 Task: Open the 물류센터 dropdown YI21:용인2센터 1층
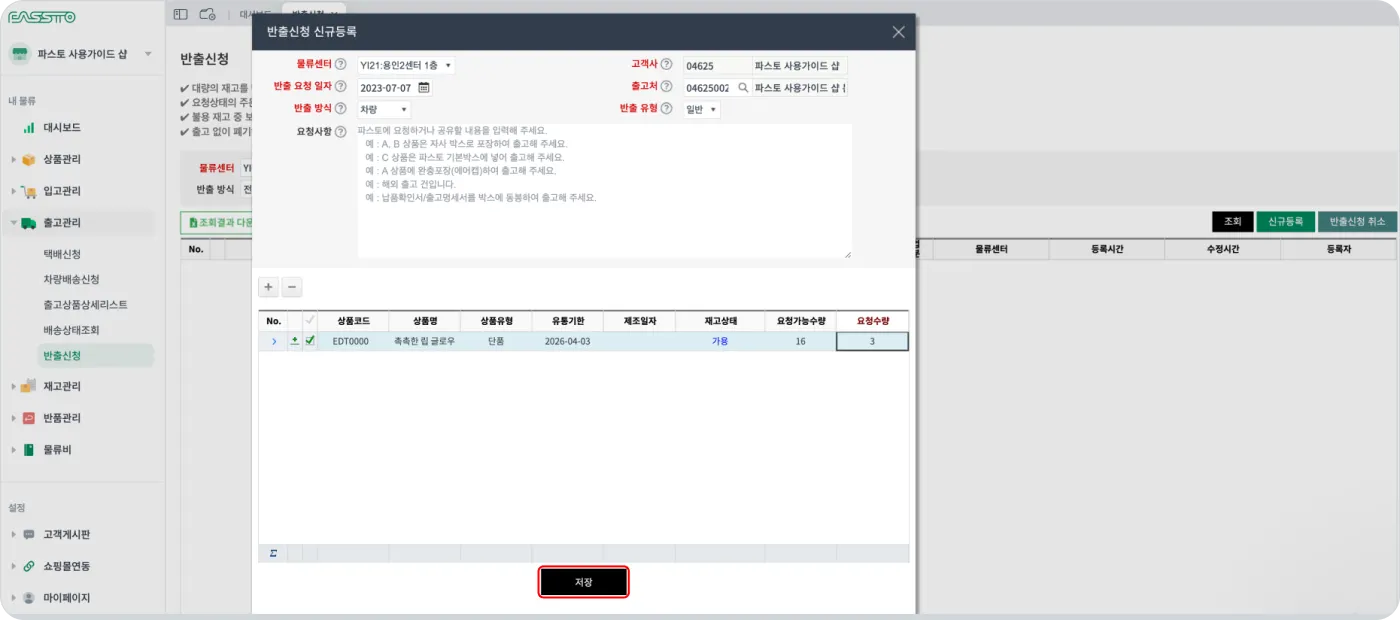406,65
